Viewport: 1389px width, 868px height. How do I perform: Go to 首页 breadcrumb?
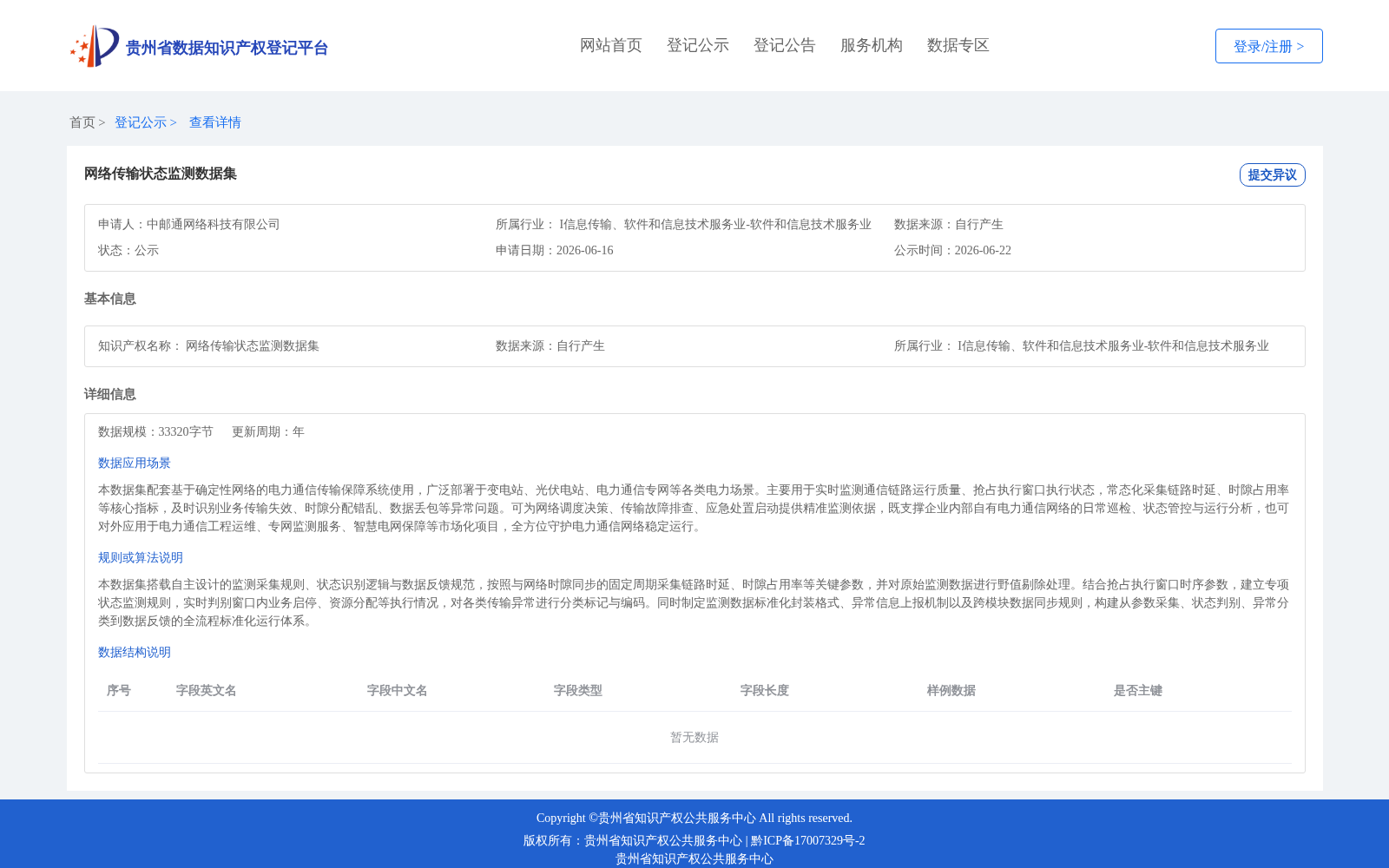tap(82, 122)
